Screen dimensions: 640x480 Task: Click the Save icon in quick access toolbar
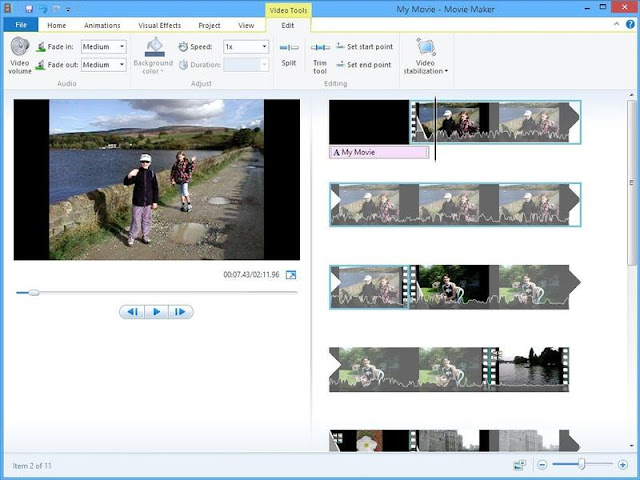tap(29, 9)
